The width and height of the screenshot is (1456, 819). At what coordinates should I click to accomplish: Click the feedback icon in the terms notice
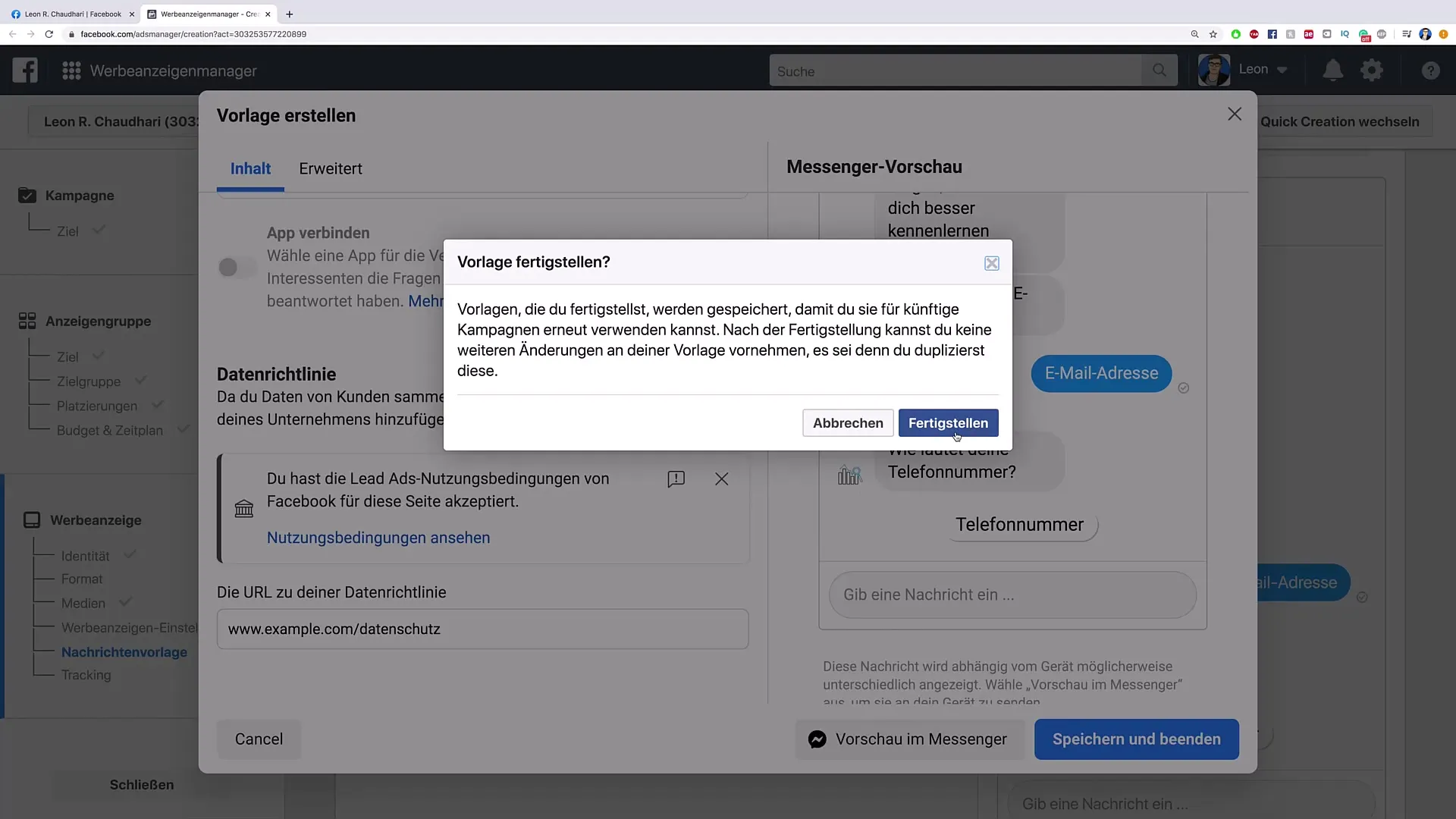coord(676,479)
